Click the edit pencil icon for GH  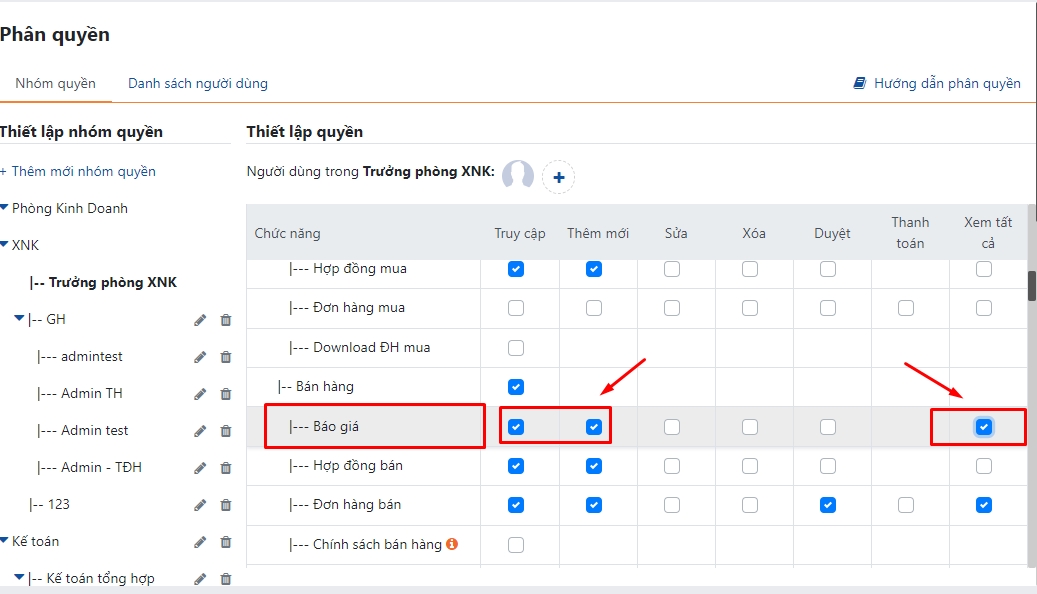200,320
